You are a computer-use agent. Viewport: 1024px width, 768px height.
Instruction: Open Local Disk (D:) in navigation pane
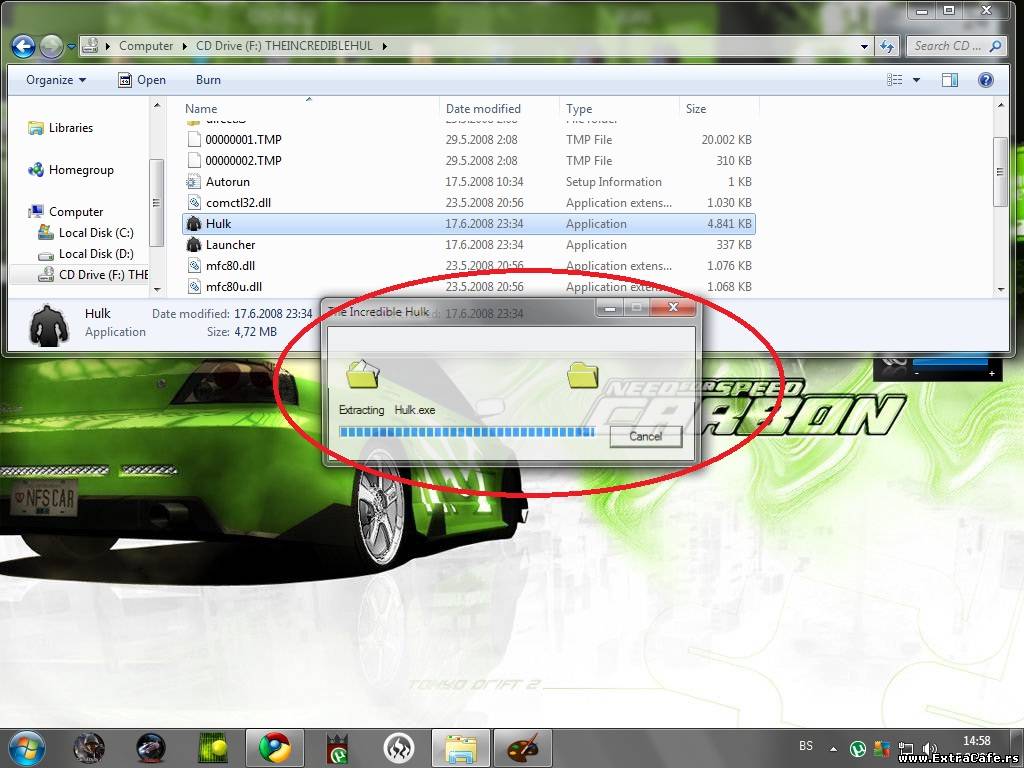(86, 253)
